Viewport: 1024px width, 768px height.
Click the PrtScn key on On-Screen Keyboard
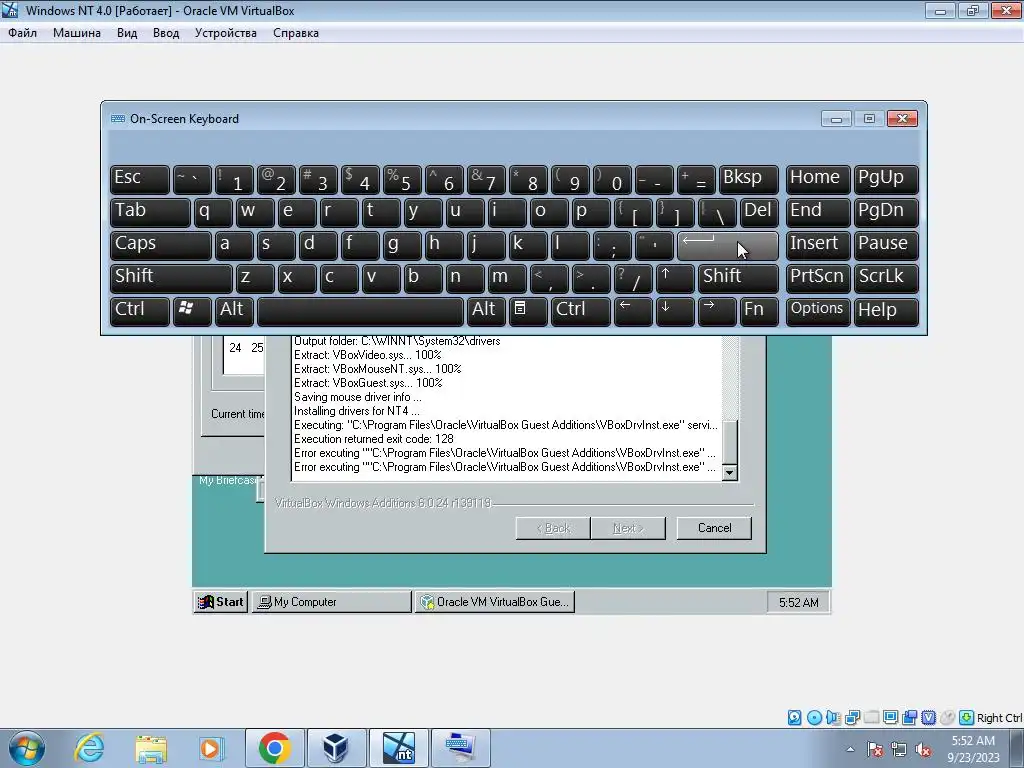817,278
